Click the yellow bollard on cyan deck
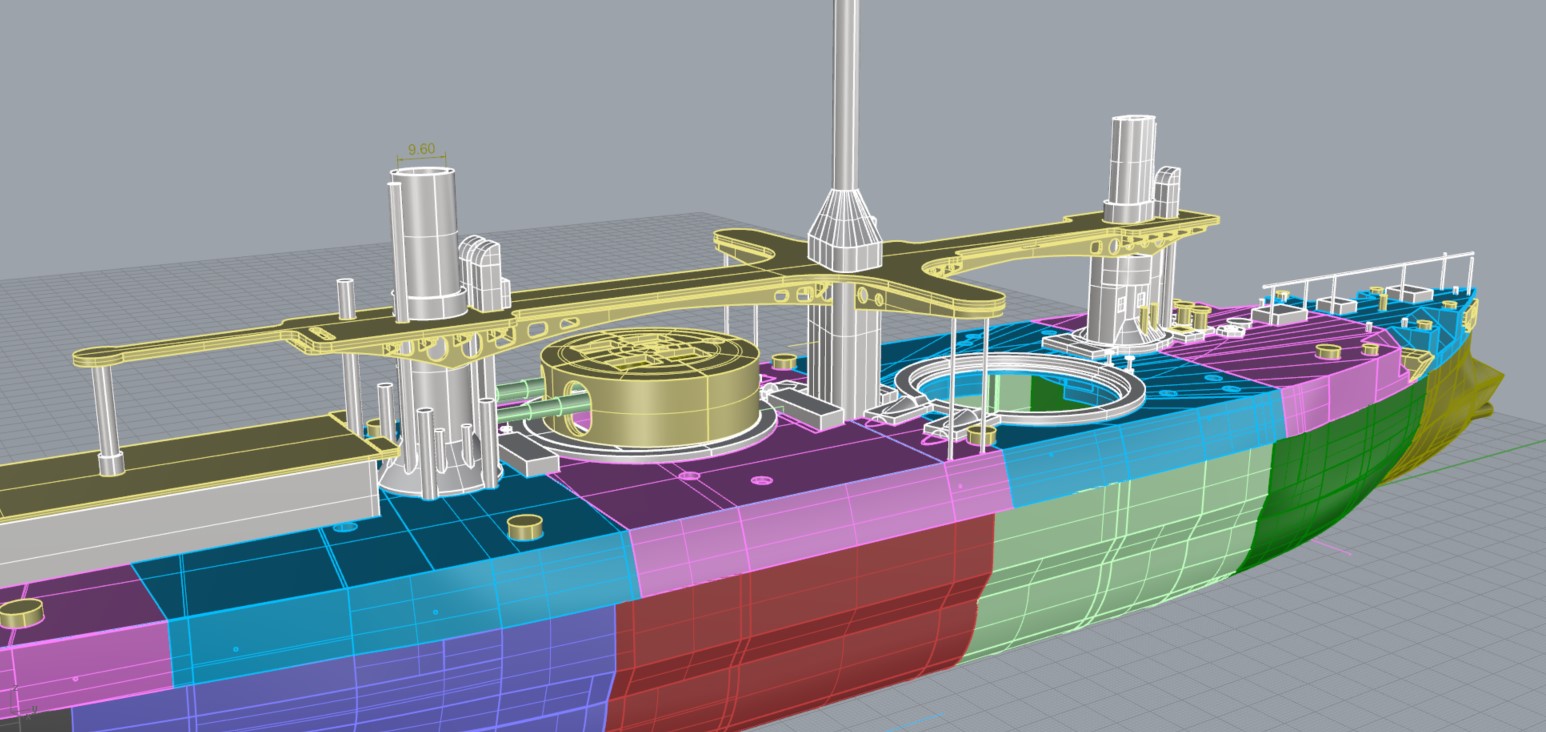 point(523,526)
